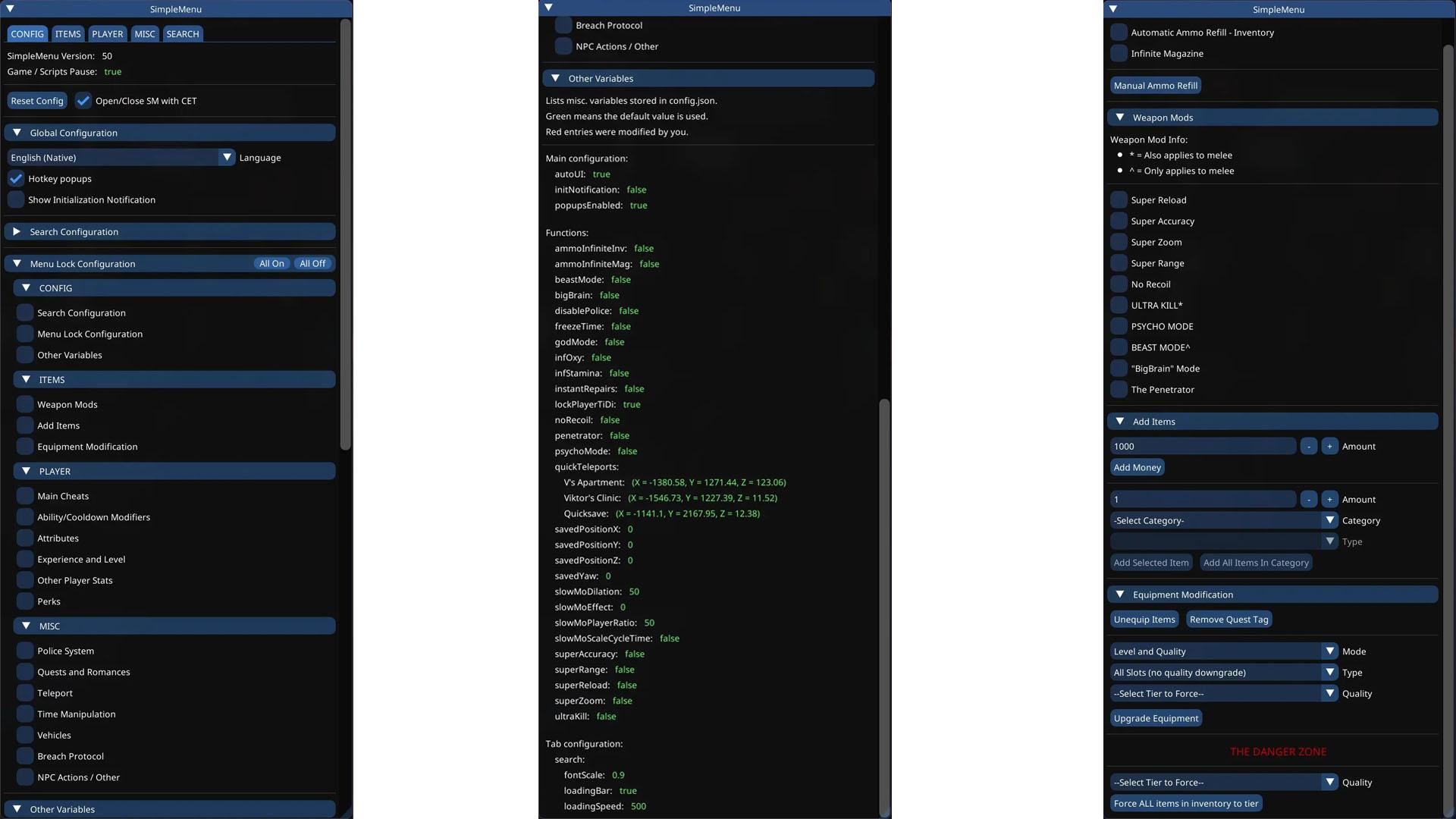Click the Add Money button
Viewport: 1456px width, 819px height.
pos(1137,468)
